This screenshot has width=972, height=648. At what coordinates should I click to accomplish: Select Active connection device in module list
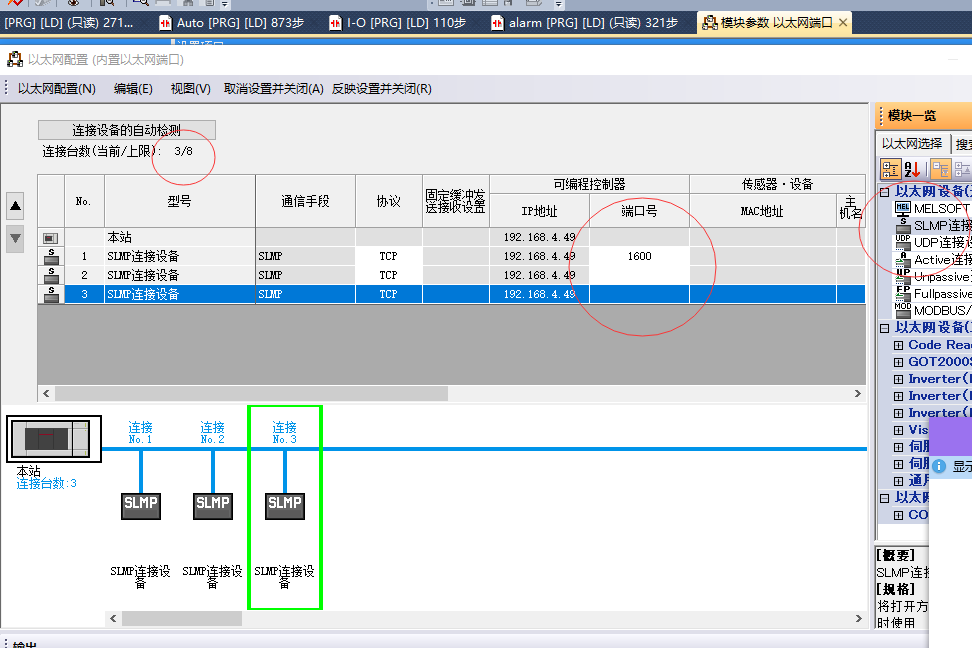pos(903,260)
